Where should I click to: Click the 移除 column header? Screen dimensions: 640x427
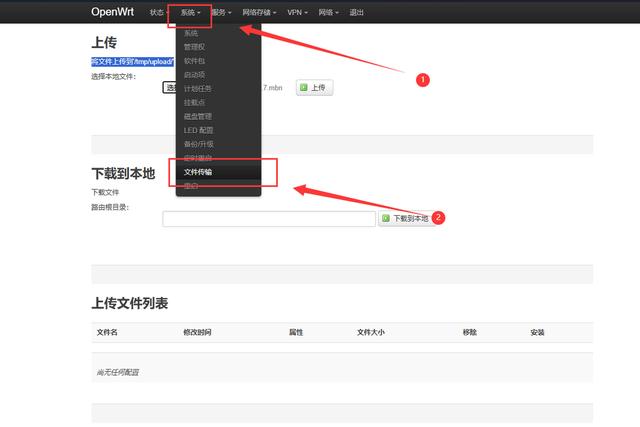tap(470, 332)
